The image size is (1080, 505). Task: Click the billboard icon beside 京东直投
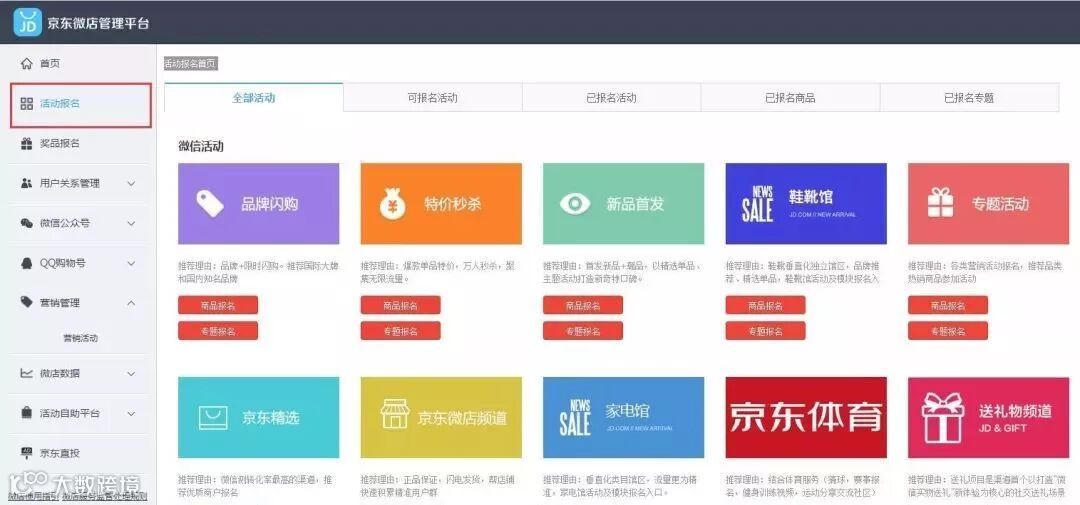pyautogui.click(x=27, y=453)
